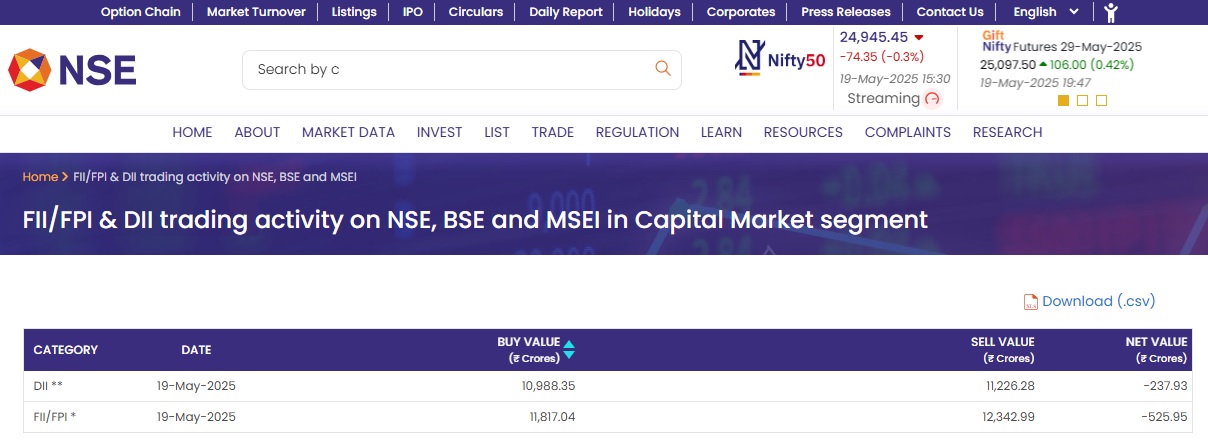Open the English language dropdown
Viewport: 1208px width, 447px height.
point(1045,12)
